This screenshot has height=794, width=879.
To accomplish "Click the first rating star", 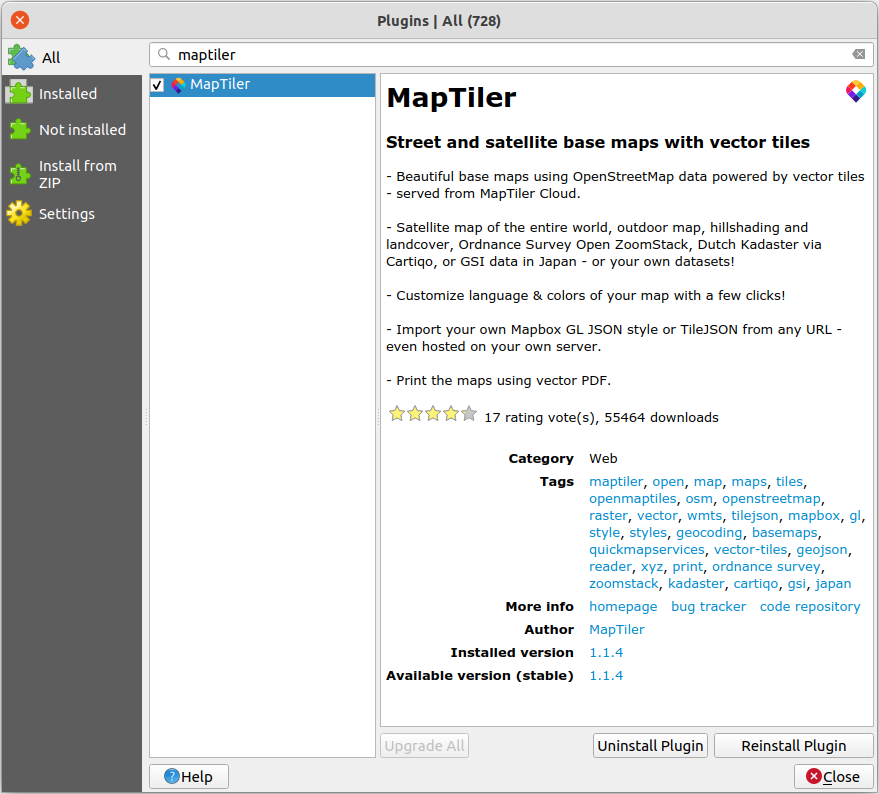I will point(397,414).
